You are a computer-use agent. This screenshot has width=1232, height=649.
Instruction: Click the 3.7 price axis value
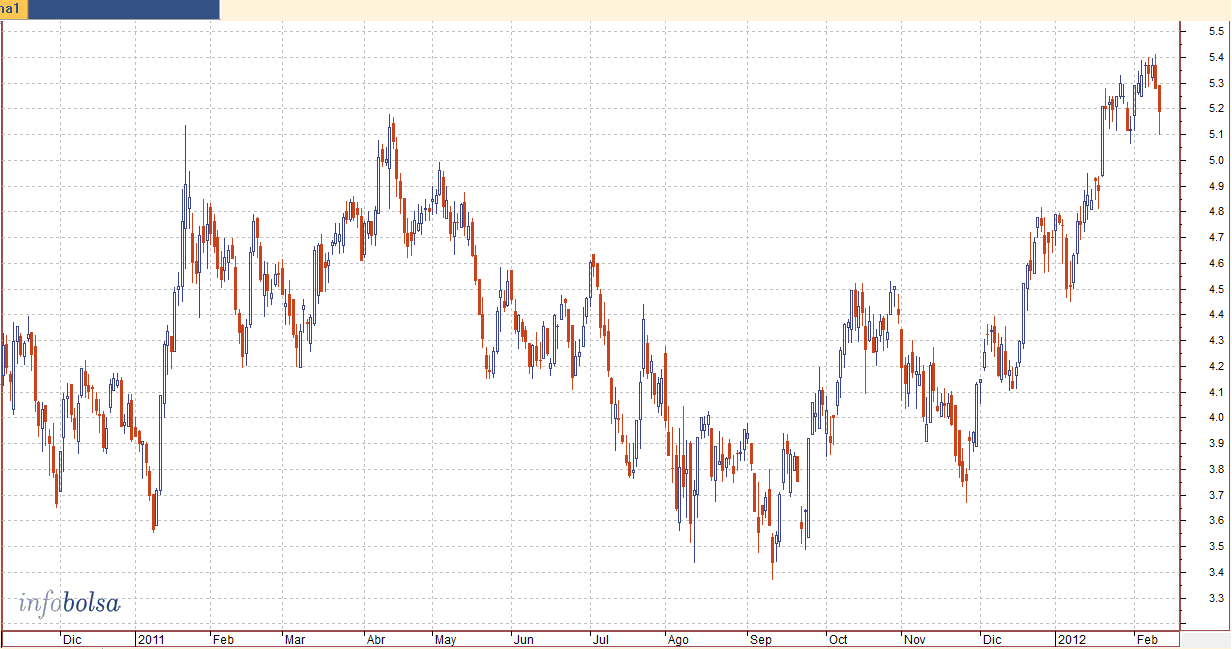coord(1216,495)
